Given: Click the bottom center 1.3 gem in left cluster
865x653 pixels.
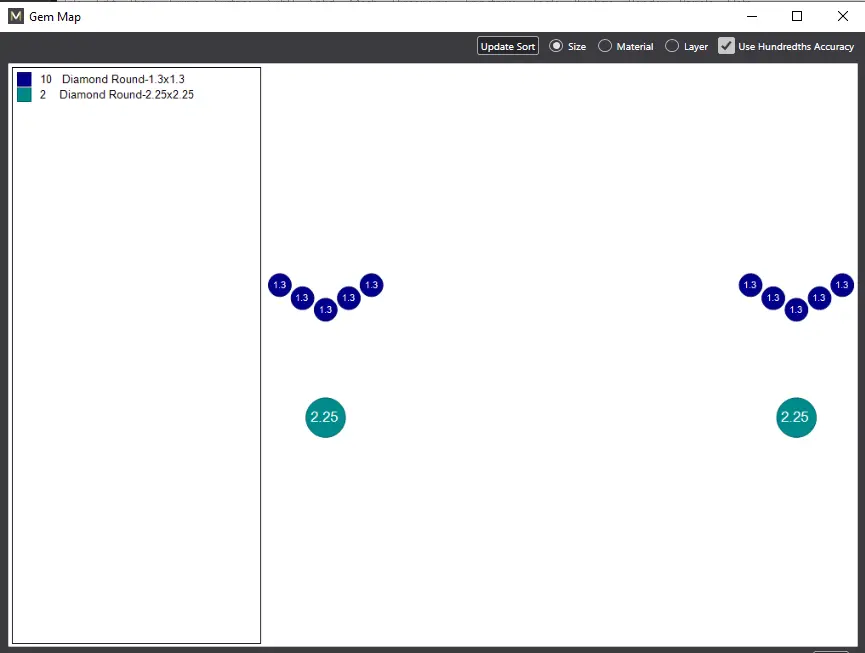Looking at the screenshot, I should 325,310.
